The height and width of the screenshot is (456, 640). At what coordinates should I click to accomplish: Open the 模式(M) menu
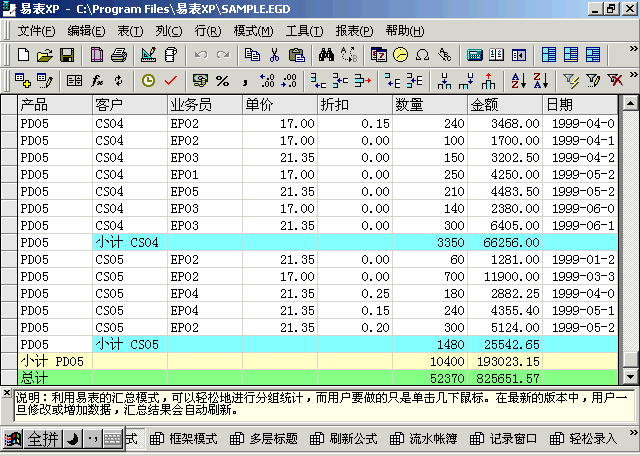[253, 31]
